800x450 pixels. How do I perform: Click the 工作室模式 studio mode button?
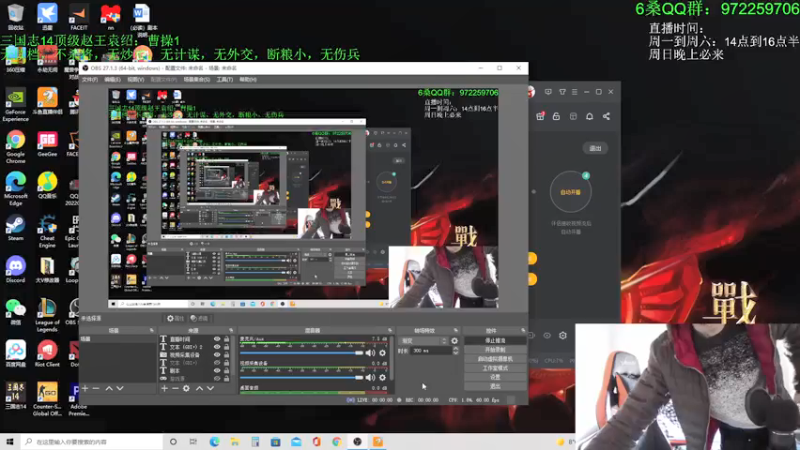495,368
